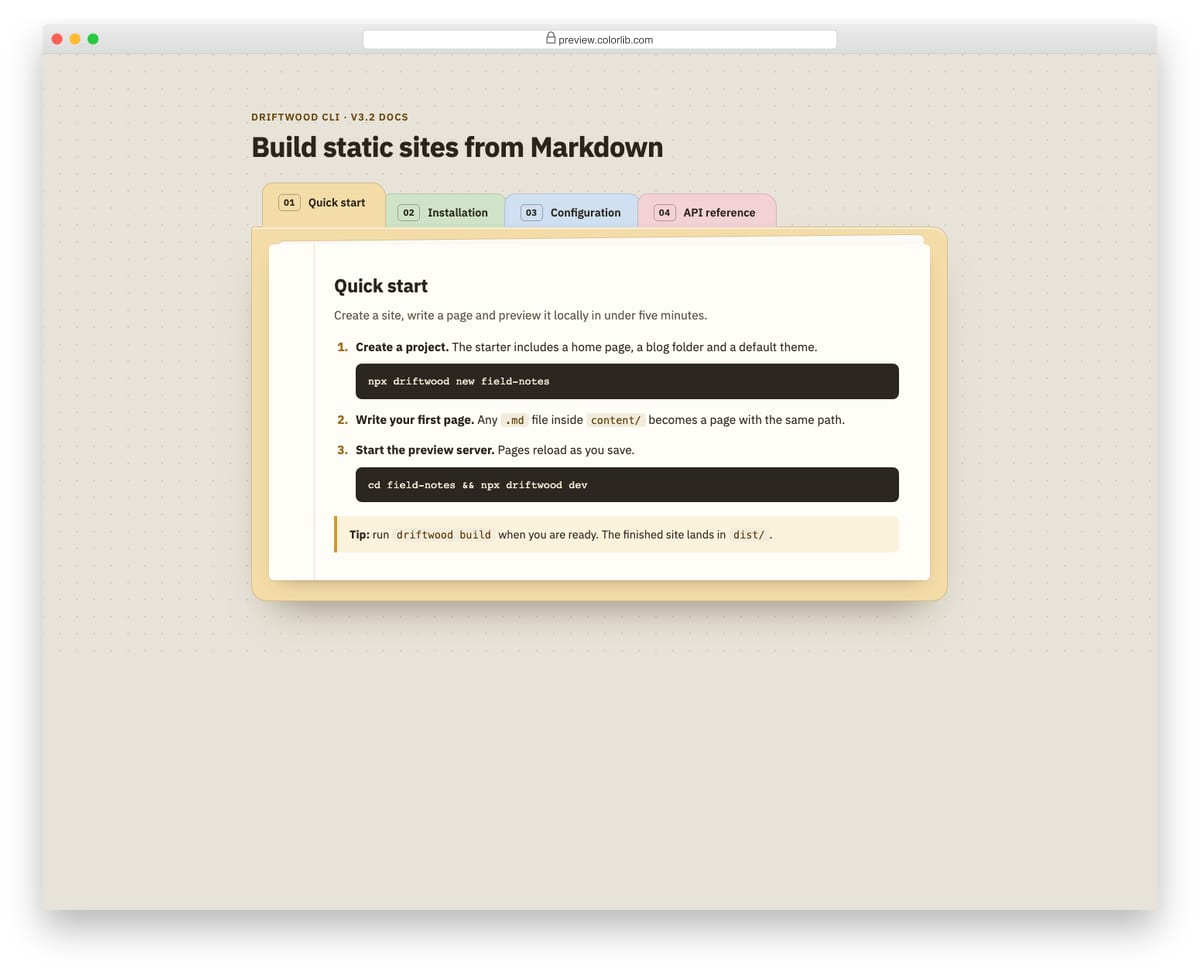
Task: Click the 'Quick start' heading in the panel
Action: point(381,286)
